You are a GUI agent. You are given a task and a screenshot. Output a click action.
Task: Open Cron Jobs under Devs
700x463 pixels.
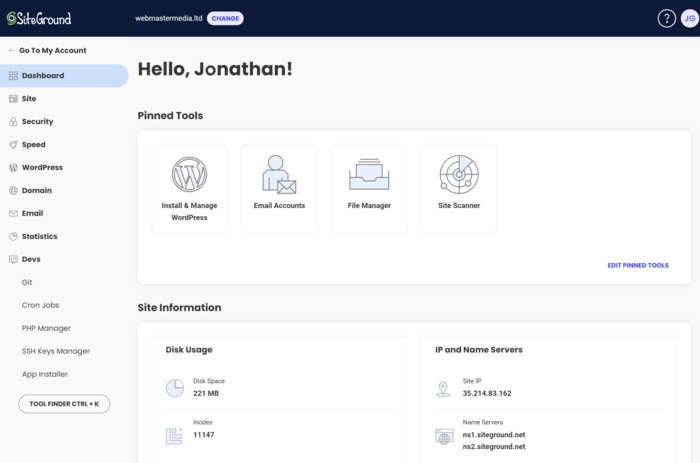tap(41, 305)
